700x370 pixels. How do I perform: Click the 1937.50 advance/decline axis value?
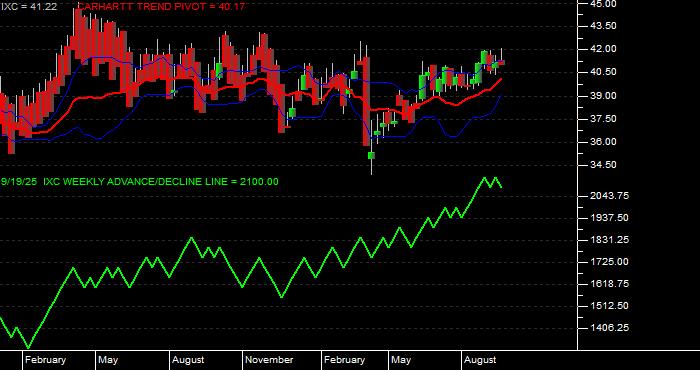tap(610, 217)
